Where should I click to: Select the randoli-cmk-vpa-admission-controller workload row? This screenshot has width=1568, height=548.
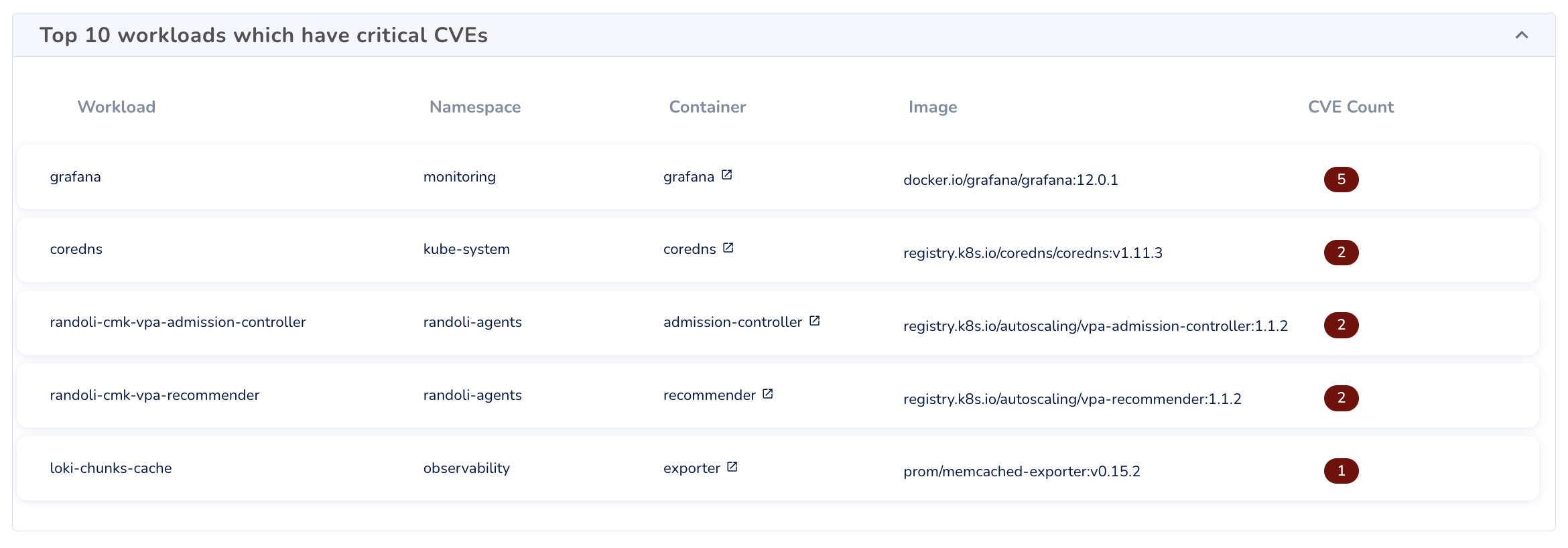[x=178, y=322]
